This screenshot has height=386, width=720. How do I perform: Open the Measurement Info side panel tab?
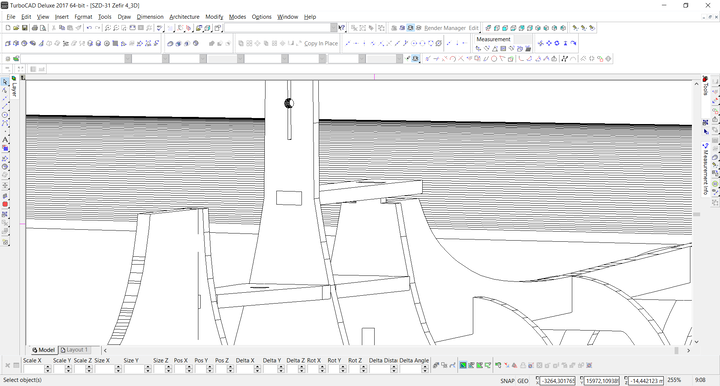click(705, 168)
